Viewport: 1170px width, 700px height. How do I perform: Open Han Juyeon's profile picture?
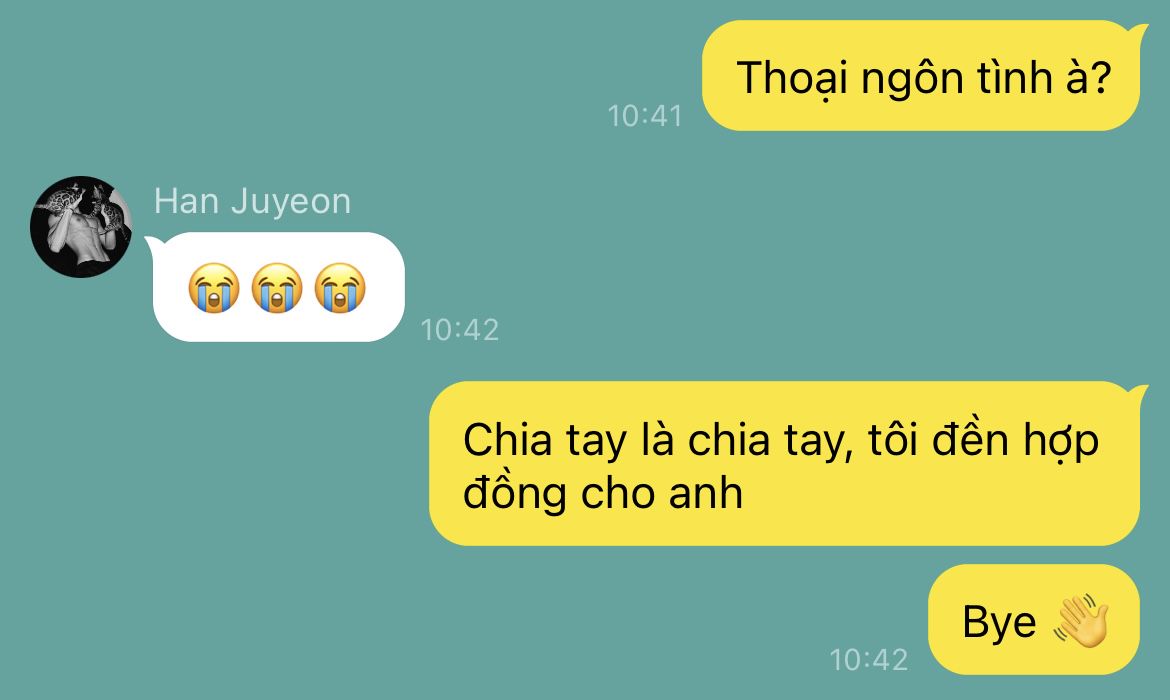tap(81, 227)
